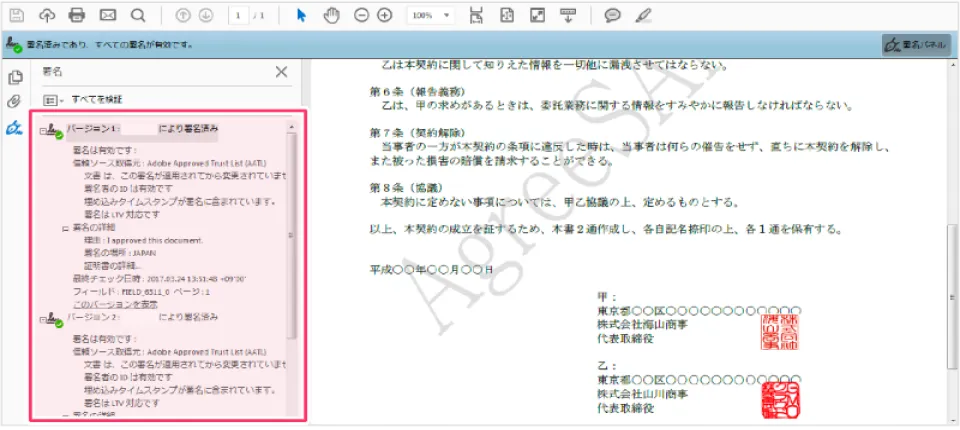Print the document using printer icon
Viewport: 960px width, 430px height.
tap(77, 15)
